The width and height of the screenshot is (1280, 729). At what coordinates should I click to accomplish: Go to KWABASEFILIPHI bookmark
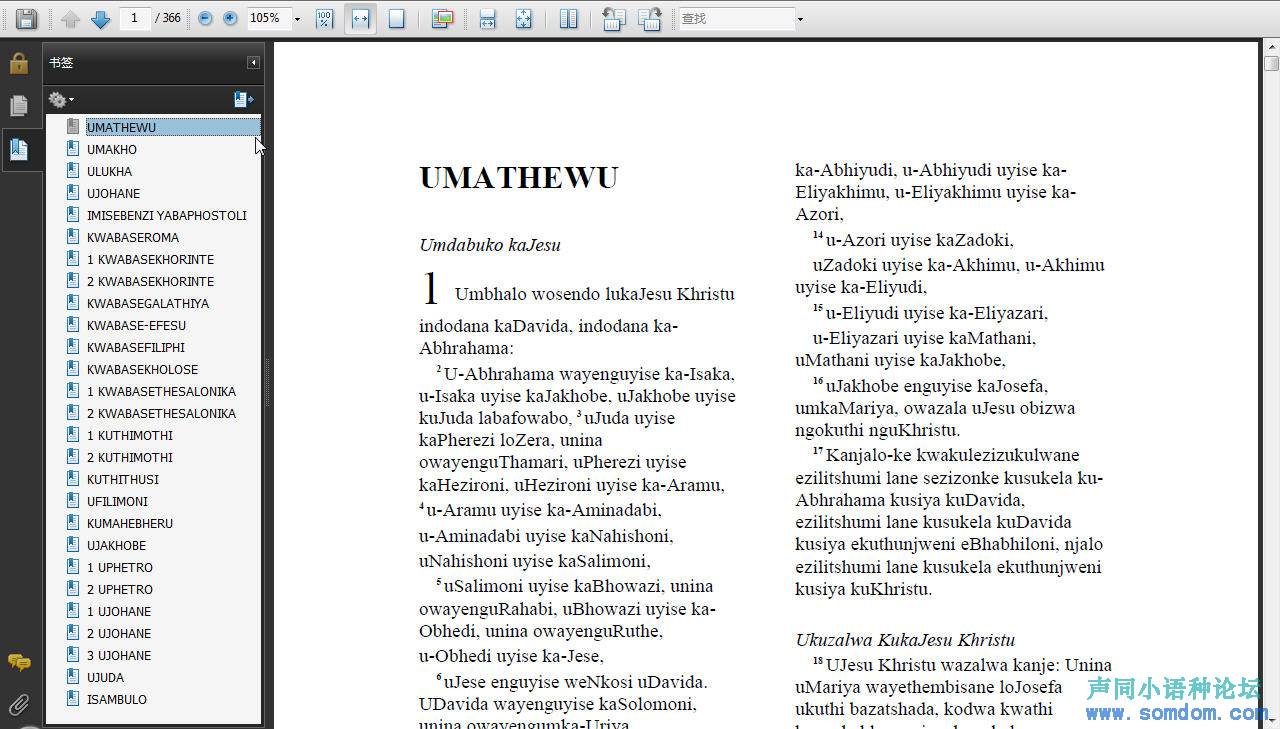(x=136, y=347)
